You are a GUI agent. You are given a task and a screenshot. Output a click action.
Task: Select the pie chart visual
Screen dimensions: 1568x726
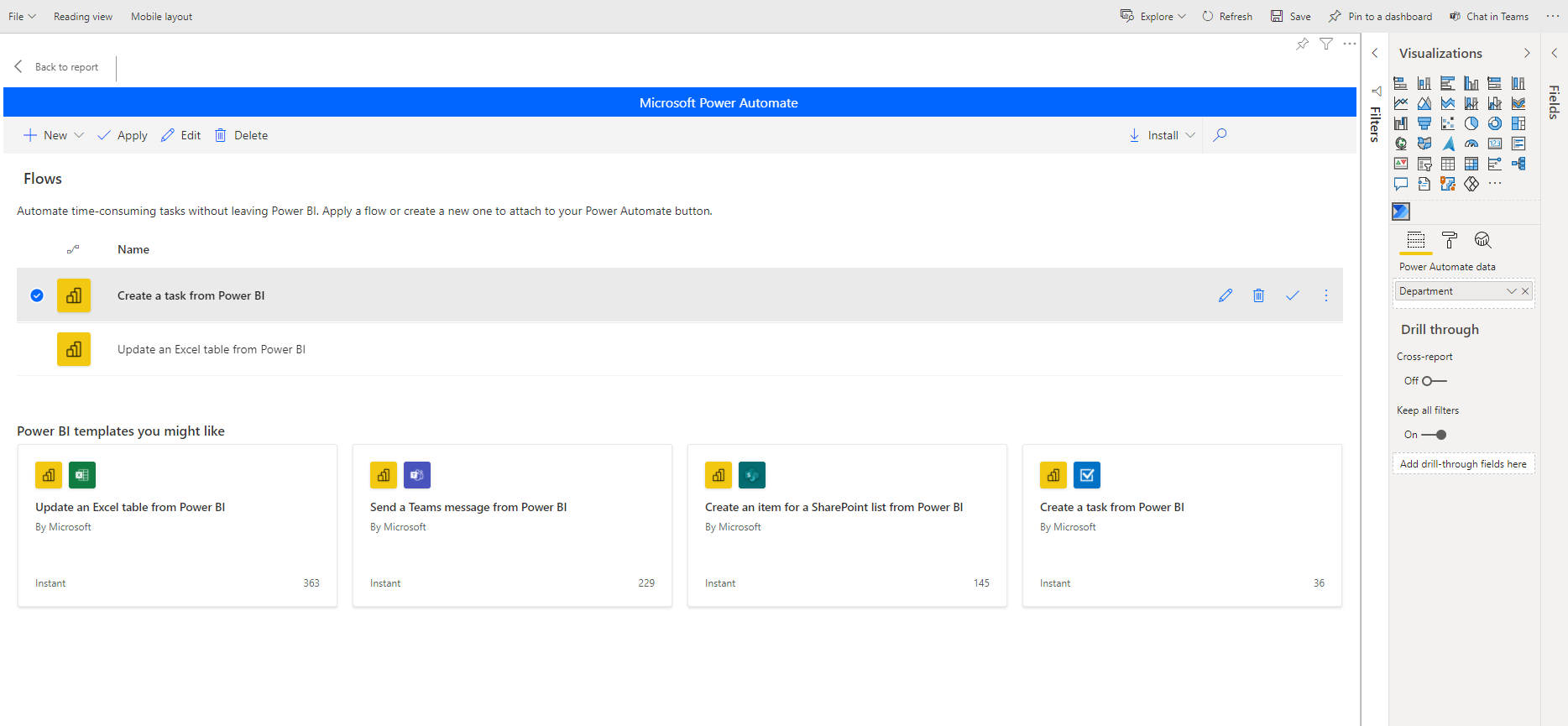(x=1471, y=123)
